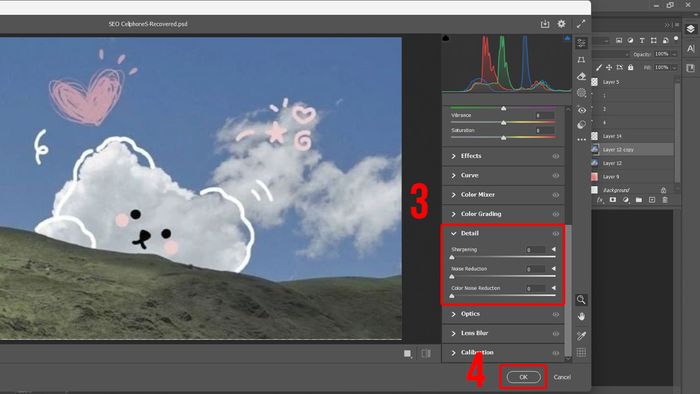Toggle visibility of Lens Blur edits
The width and height of the screenshot is (700, 394).
[x=555, y=333]
